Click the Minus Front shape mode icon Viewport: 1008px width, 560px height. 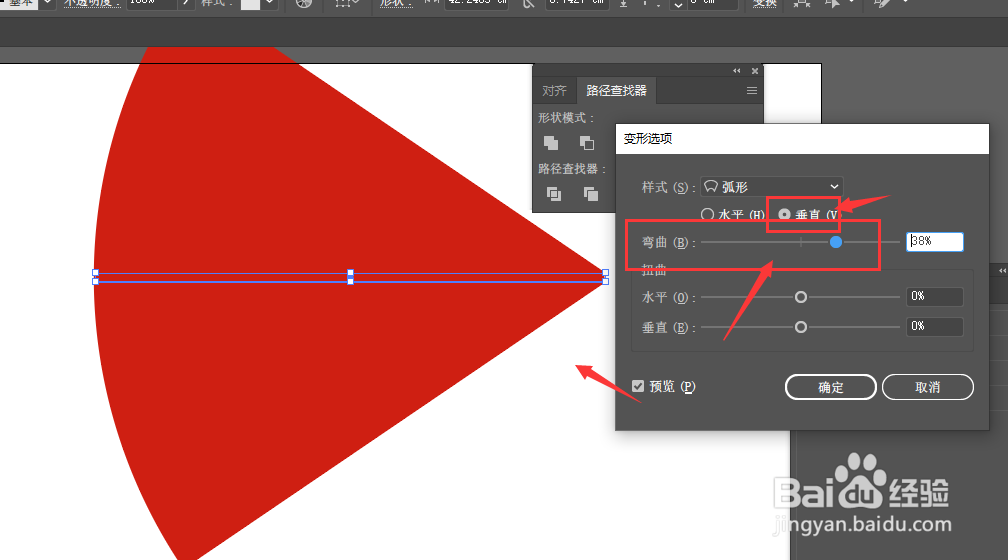(586, 143)
